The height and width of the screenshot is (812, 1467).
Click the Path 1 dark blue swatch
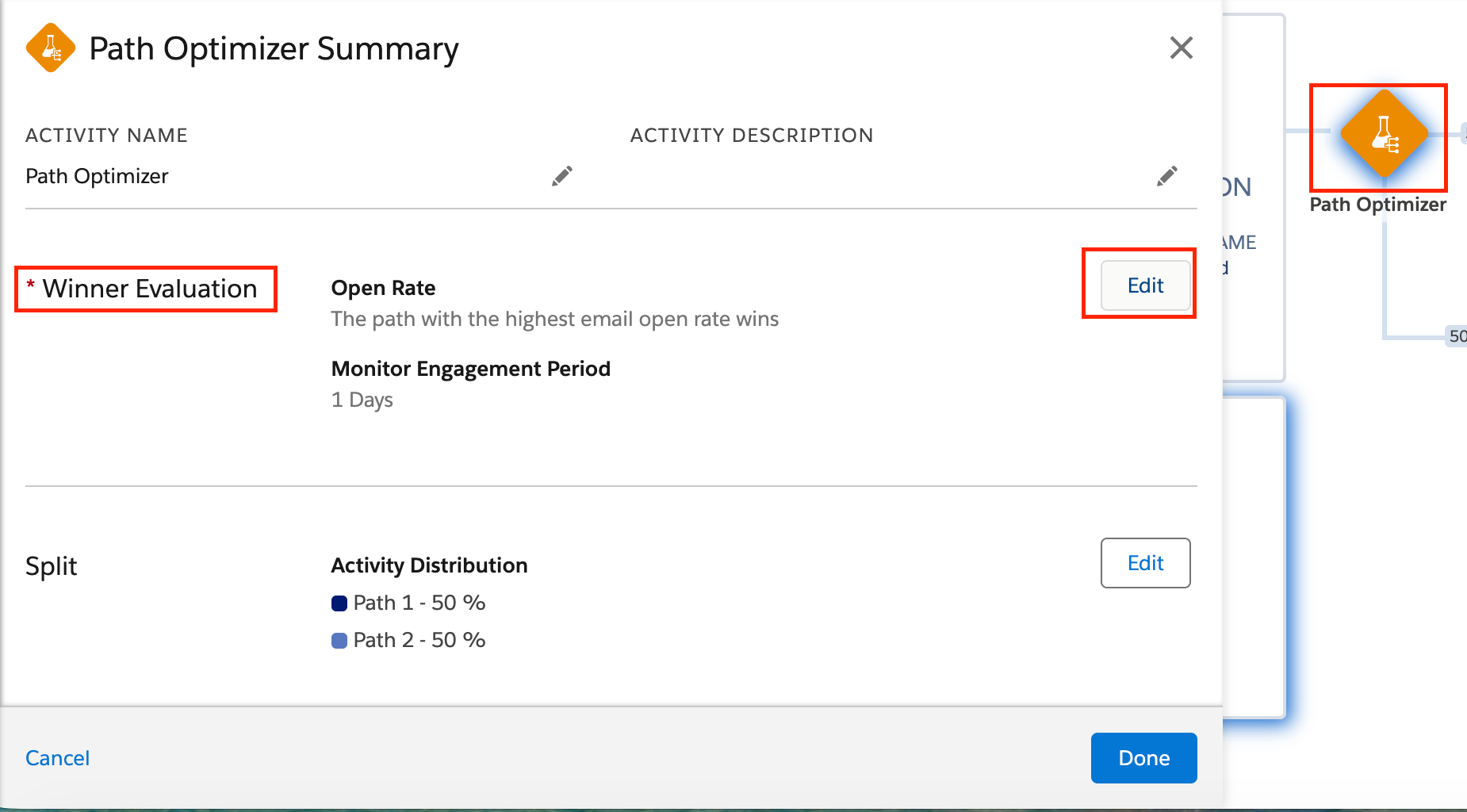(x=339, y=603)
